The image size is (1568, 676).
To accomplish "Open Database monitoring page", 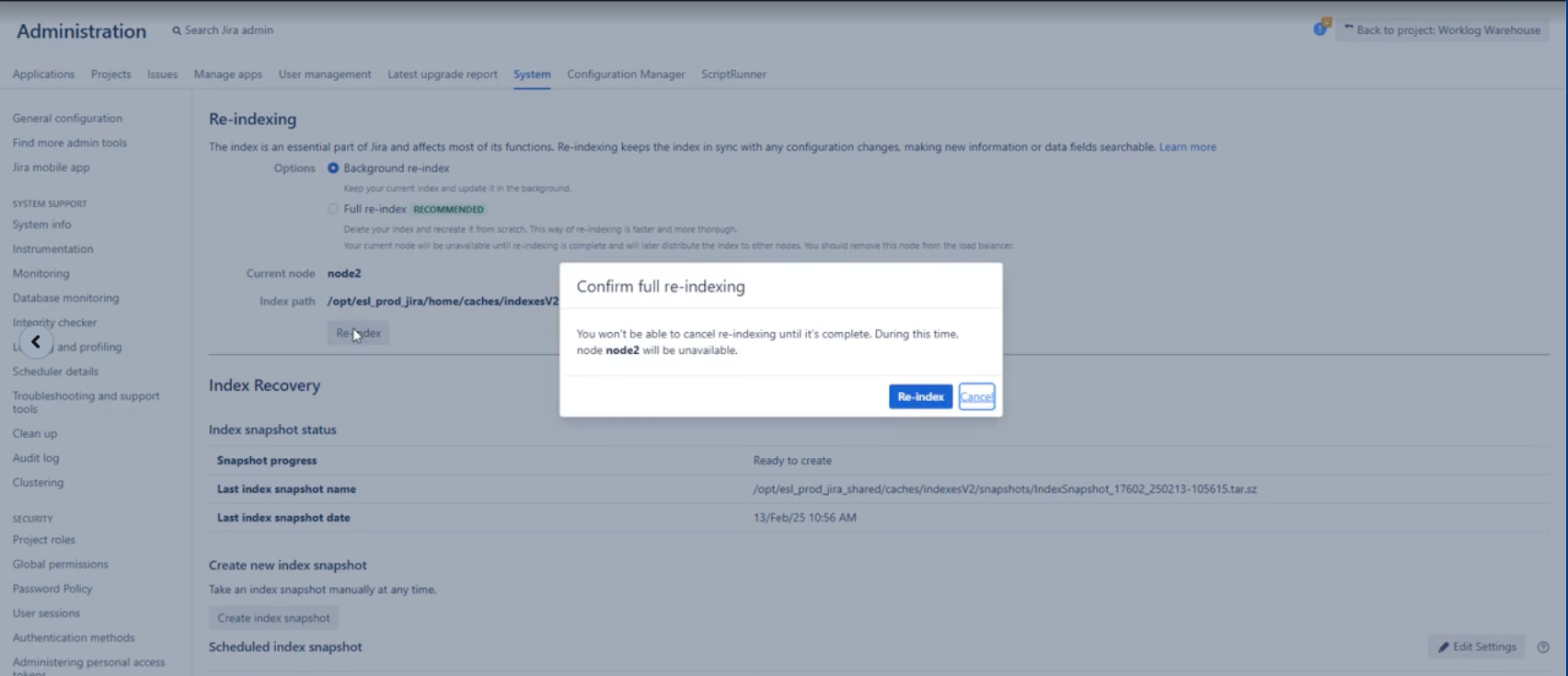I will (x=66, y=298).
